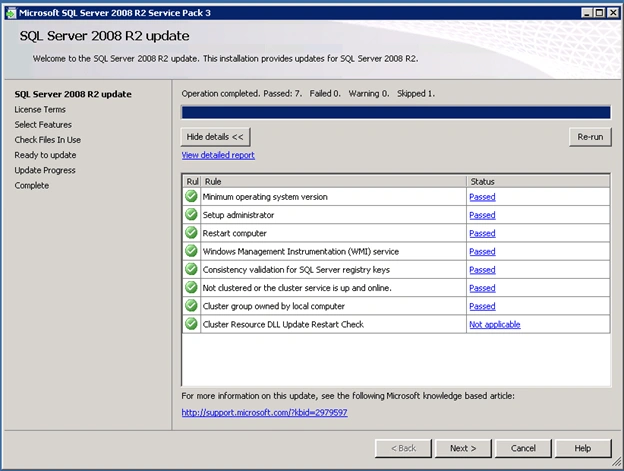Open Passed status for Consistency validation rule
The height and width of the screenshot is (471, 624).
pos(482,270)
